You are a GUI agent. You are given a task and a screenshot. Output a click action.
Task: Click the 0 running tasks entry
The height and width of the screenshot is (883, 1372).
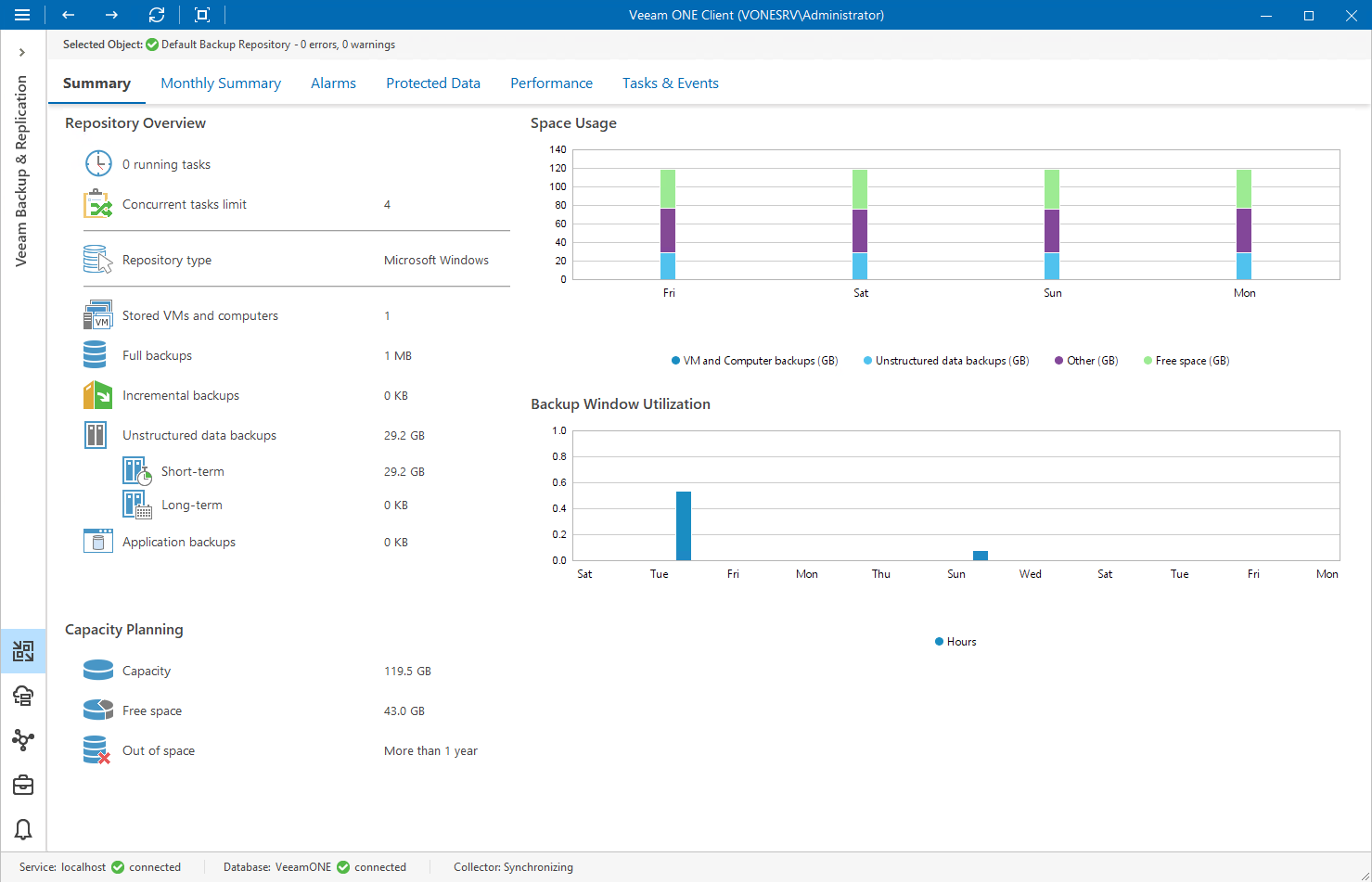(167, 163)
